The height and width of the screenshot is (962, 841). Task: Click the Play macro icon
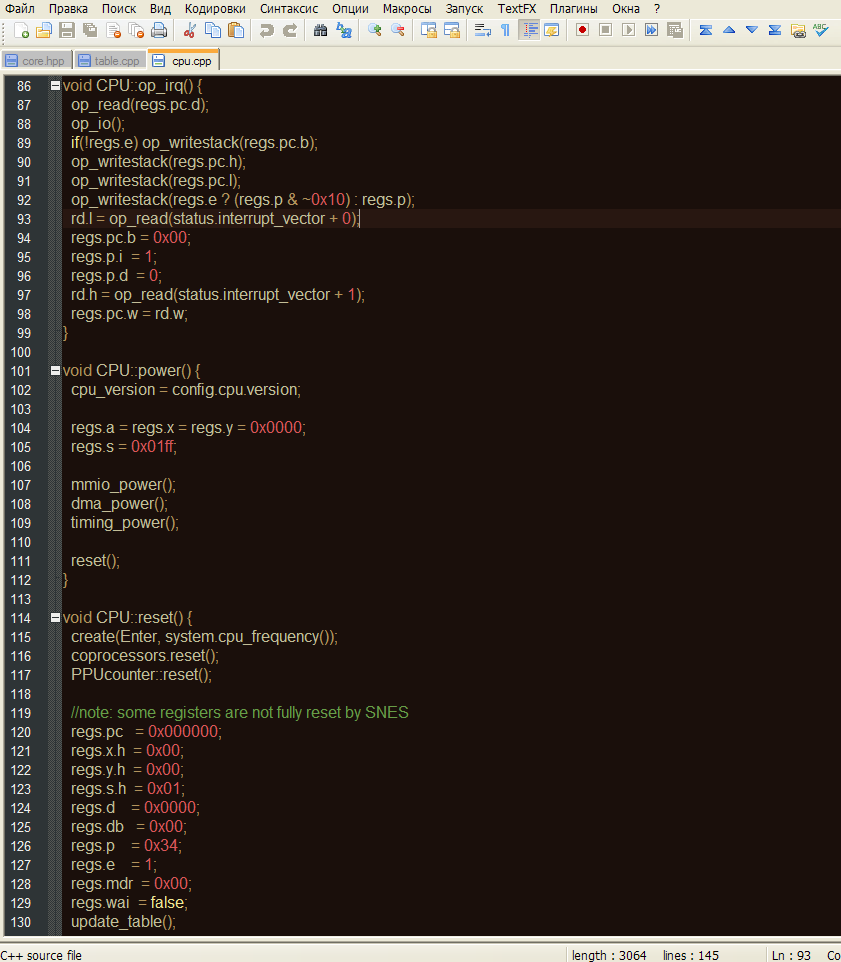(628, 30)
